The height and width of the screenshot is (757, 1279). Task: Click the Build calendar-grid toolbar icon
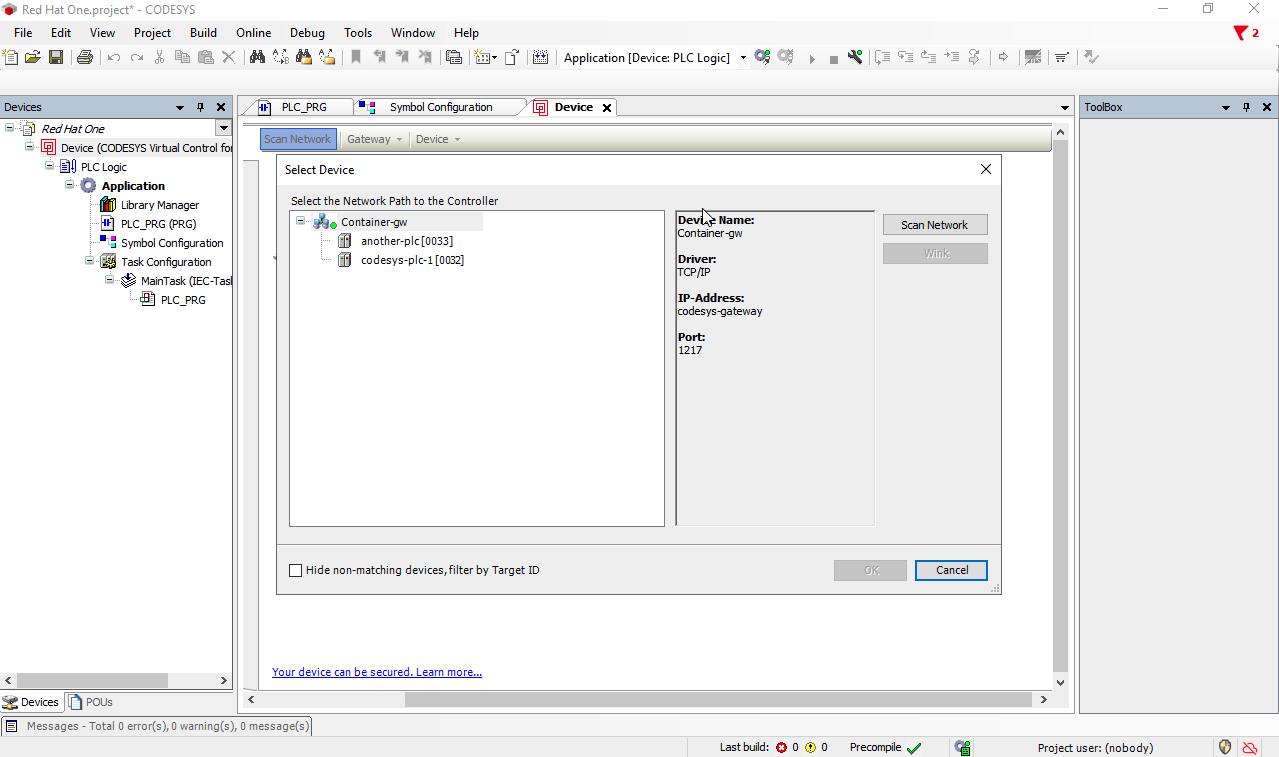point(540,57)
